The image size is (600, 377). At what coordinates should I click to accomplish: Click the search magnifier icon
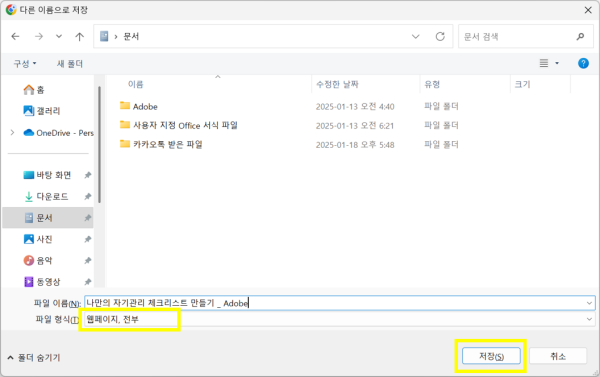coord(580,36)
